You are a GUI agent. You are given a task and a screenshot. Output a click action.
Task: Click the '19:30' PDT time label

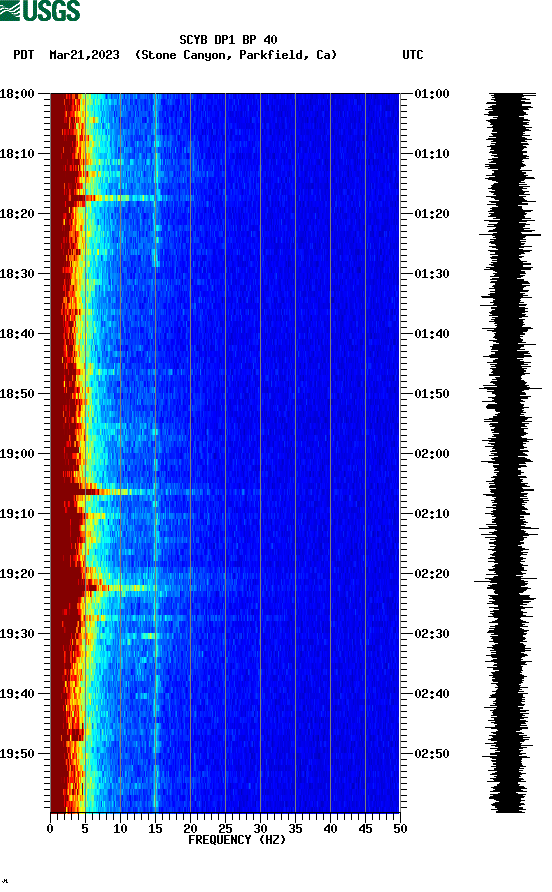pyautogui.click(x=17, y=634)
